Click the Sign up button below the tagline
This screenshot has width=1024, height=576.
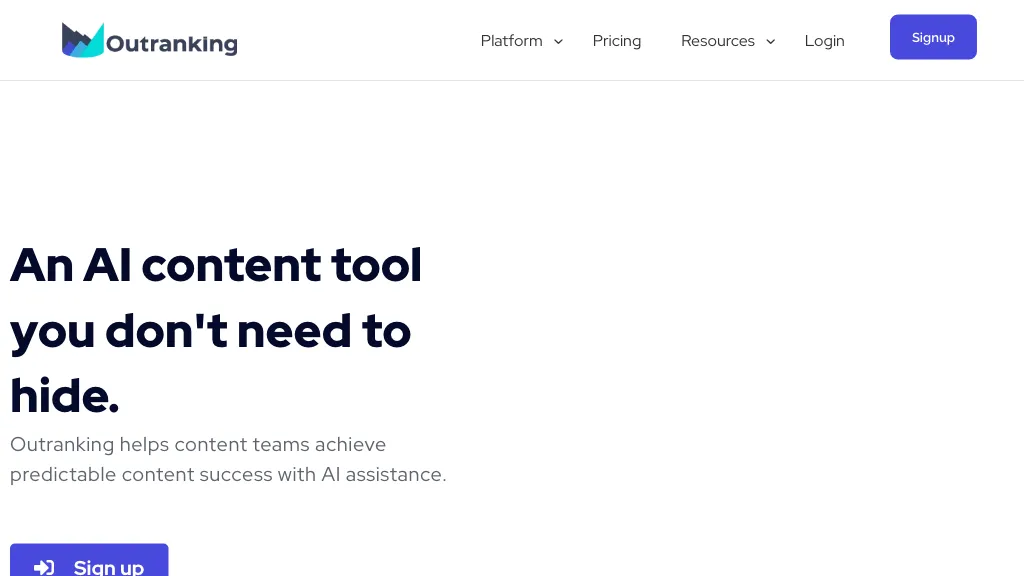tap(89, 565)
